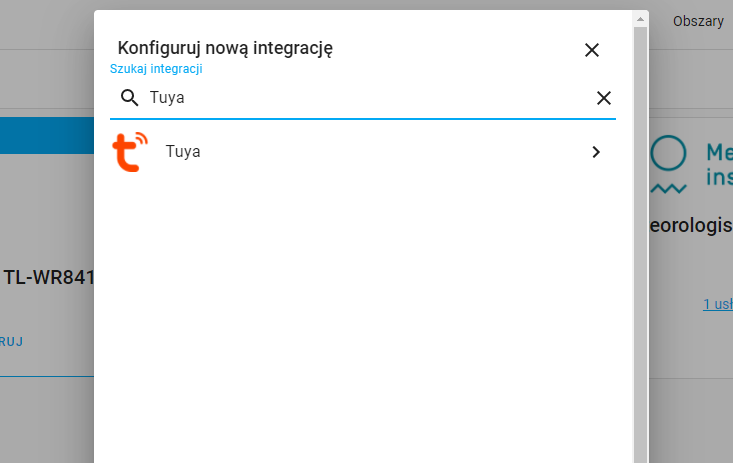Screen dimensions: 733x463
Task: Click the teal 'Me ins' logo text
Action: tap(719, 165)
